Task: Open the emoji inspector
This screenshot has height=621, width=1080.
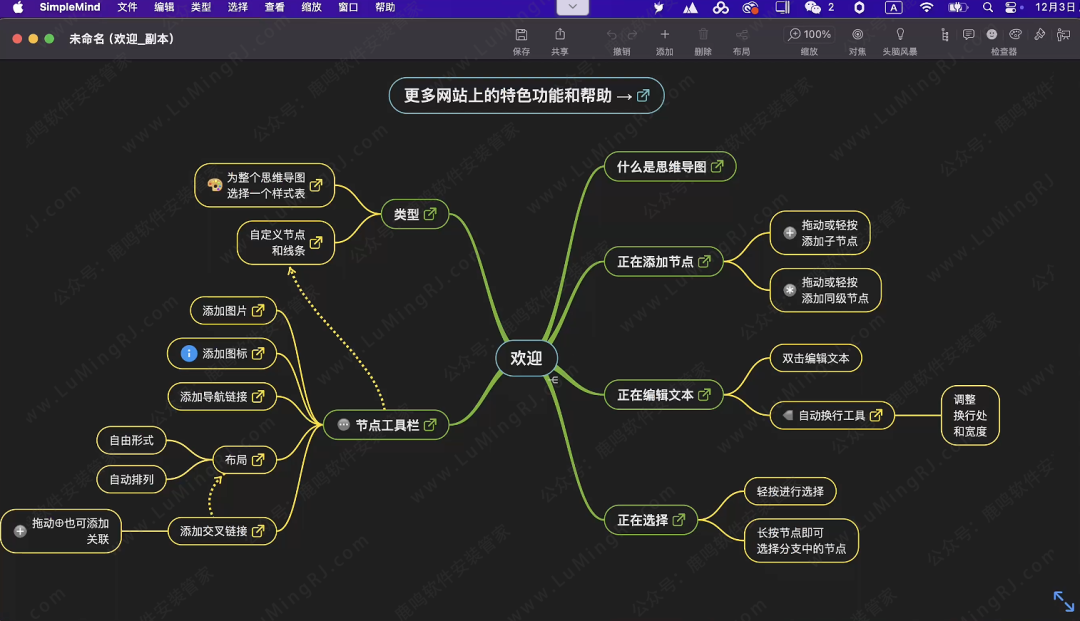Action: (x=992, y=33)
